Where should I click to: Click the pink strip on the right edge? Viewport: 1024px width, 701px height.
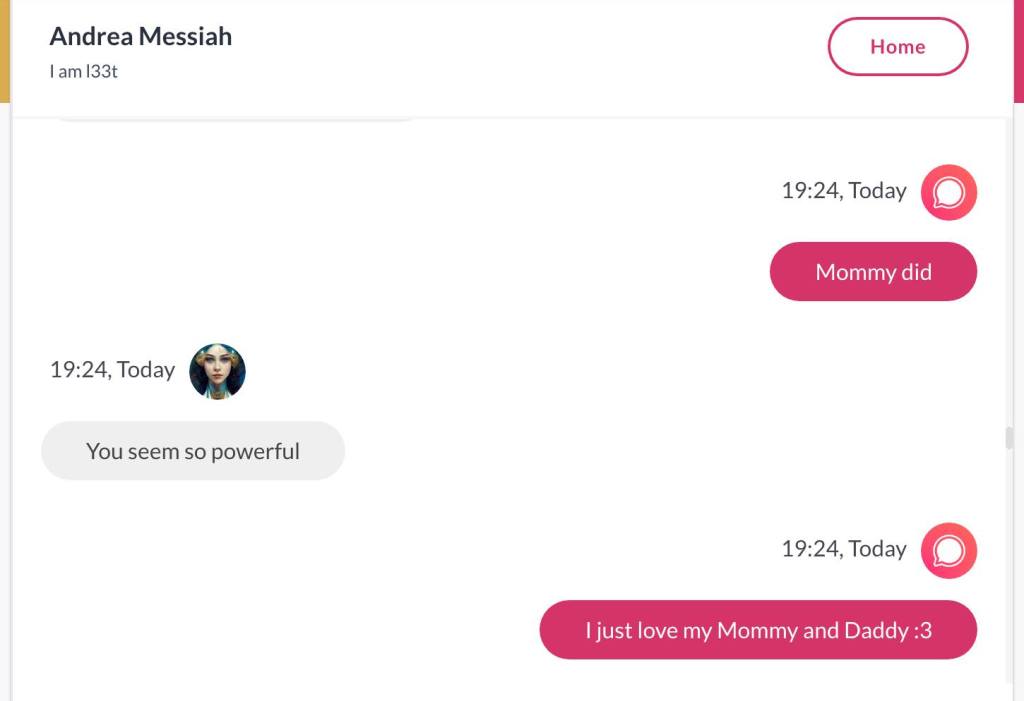coord(1019,50)
